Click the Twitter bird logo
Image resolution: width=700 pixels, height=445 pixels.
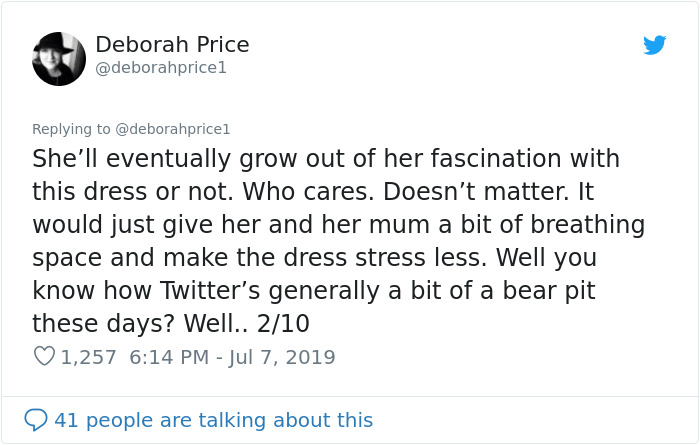pyautogui.click(x=655, y=45)
